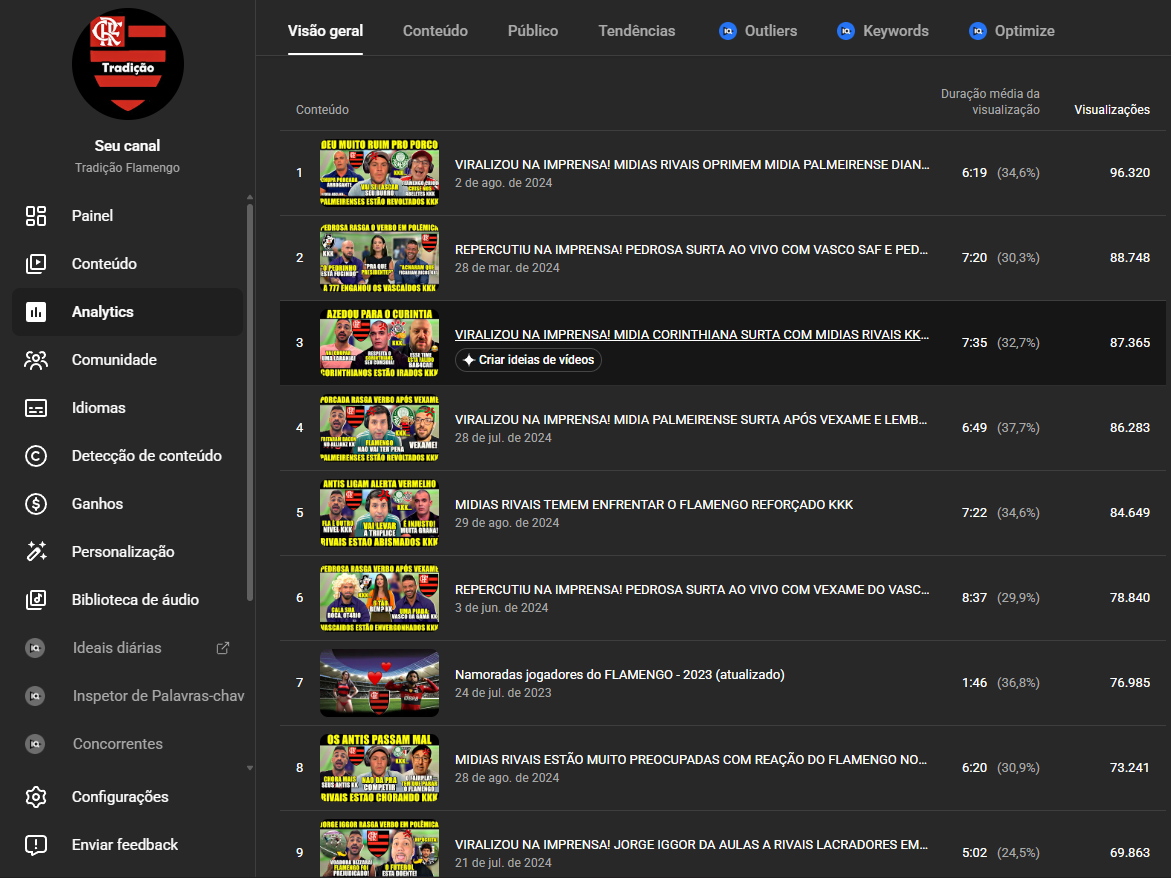The width and height of the screenshot is (1171, 878).
Task: Click the Idiomas subtitles icon
Action: pyautogui.click(x=36, y=408)
